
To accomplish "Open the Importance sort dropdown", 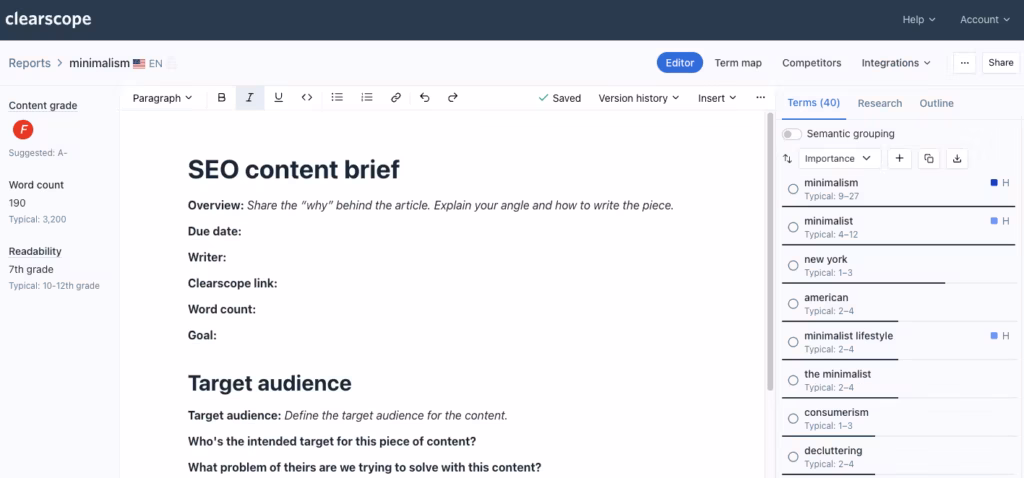I will tap(839, 159).
